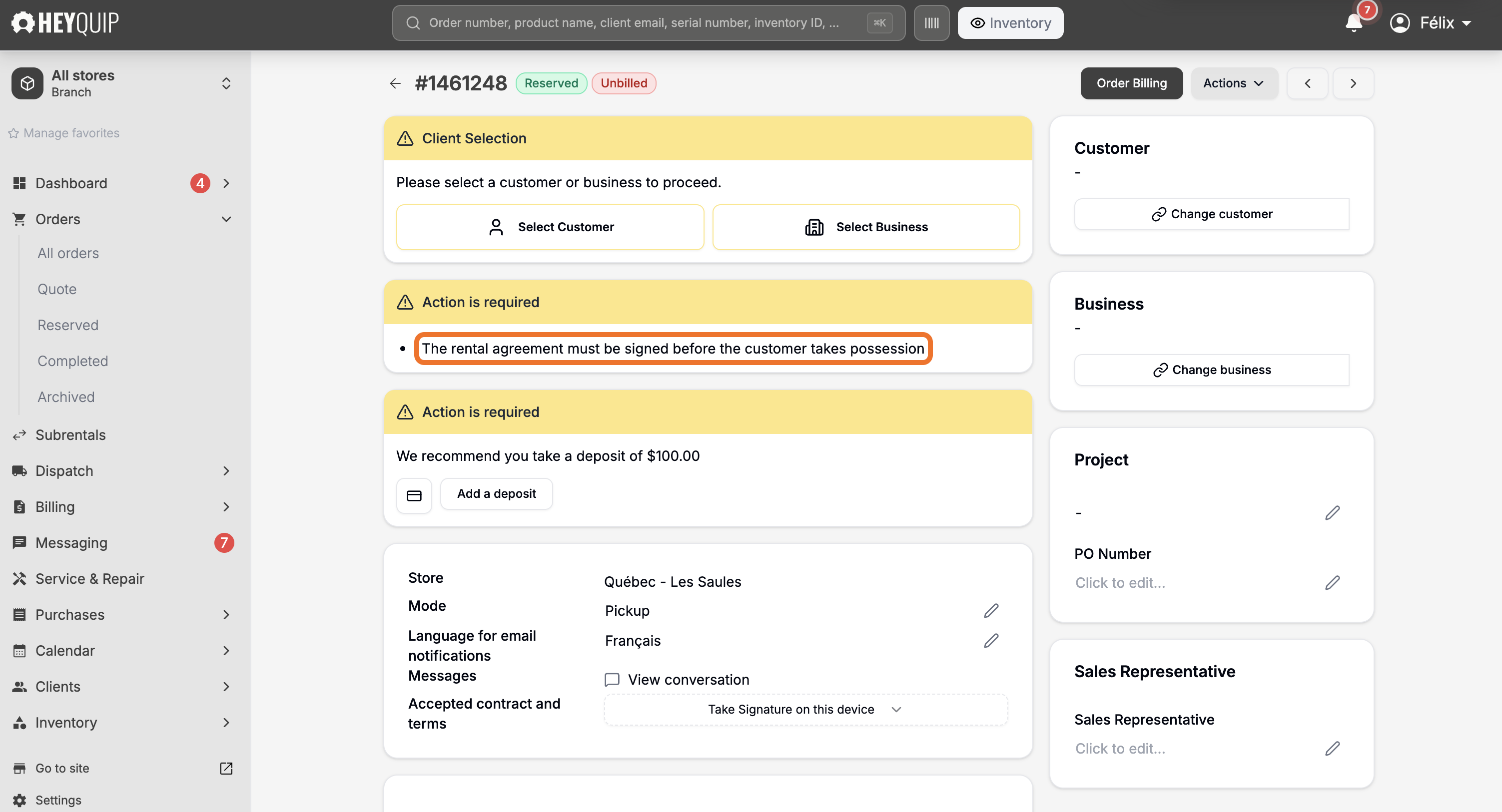Open the Félix user menu

point(1431,23)
